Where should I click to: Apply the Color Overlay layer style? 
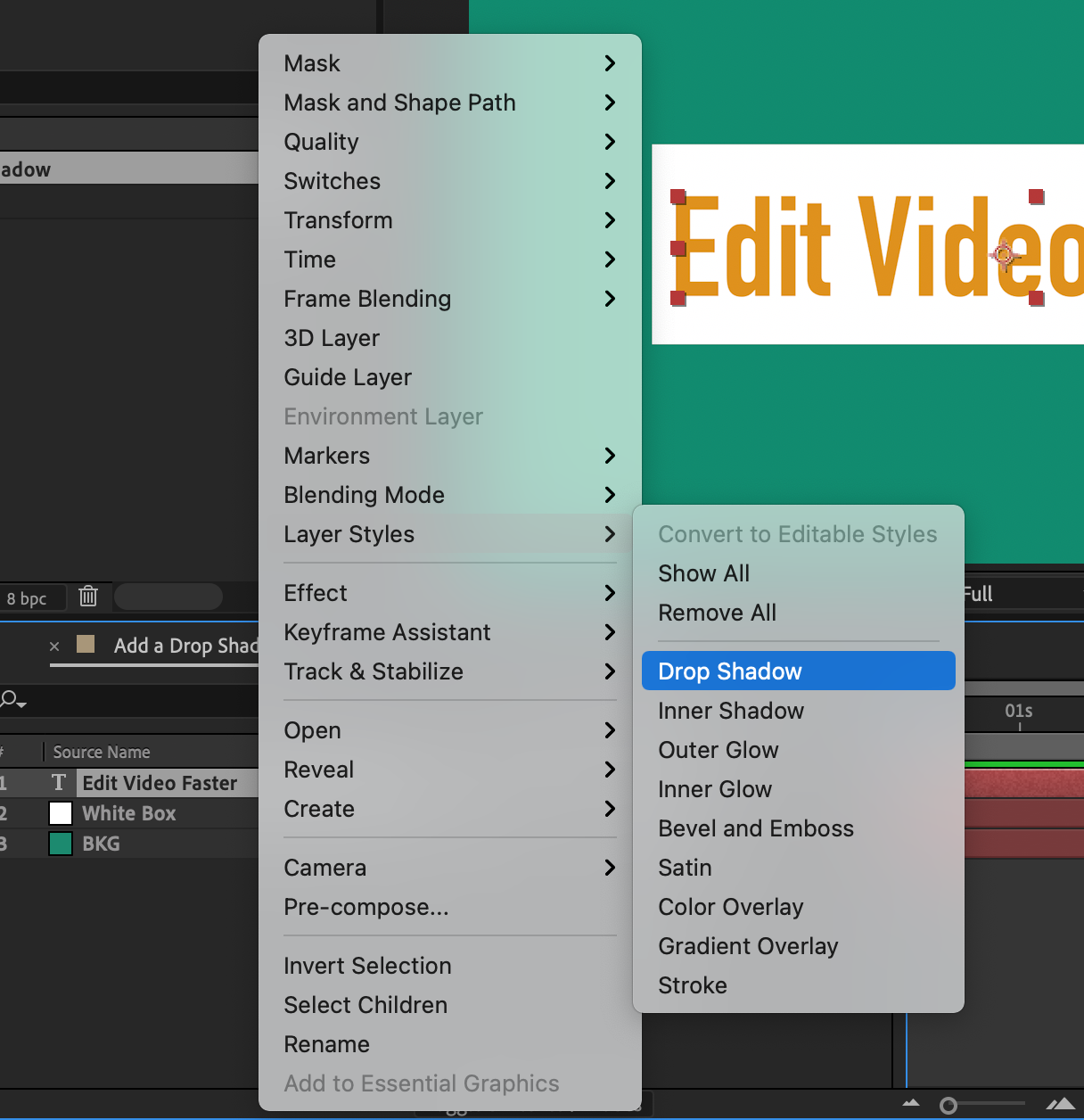tap(799, 907)
